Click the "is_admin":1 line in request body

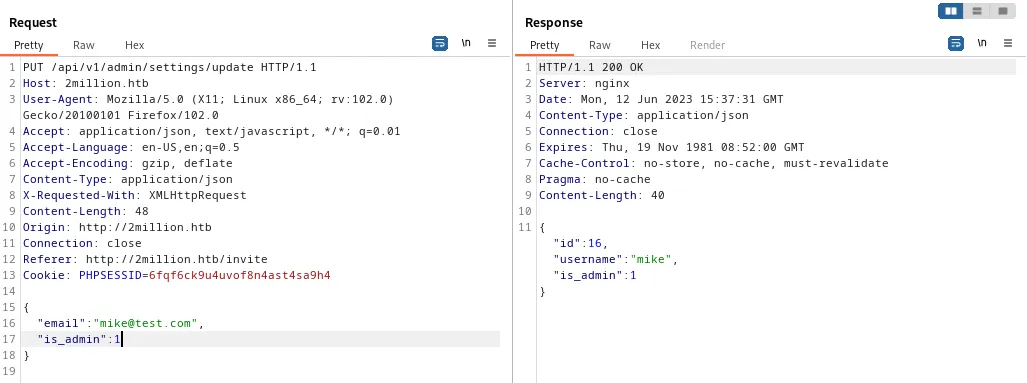click(x=79, y=339)
